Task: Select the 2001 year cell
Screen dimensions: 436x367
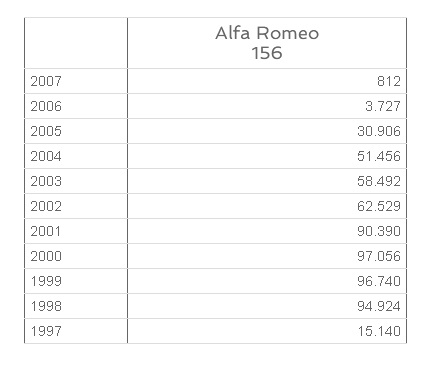Action: point(76,231)
